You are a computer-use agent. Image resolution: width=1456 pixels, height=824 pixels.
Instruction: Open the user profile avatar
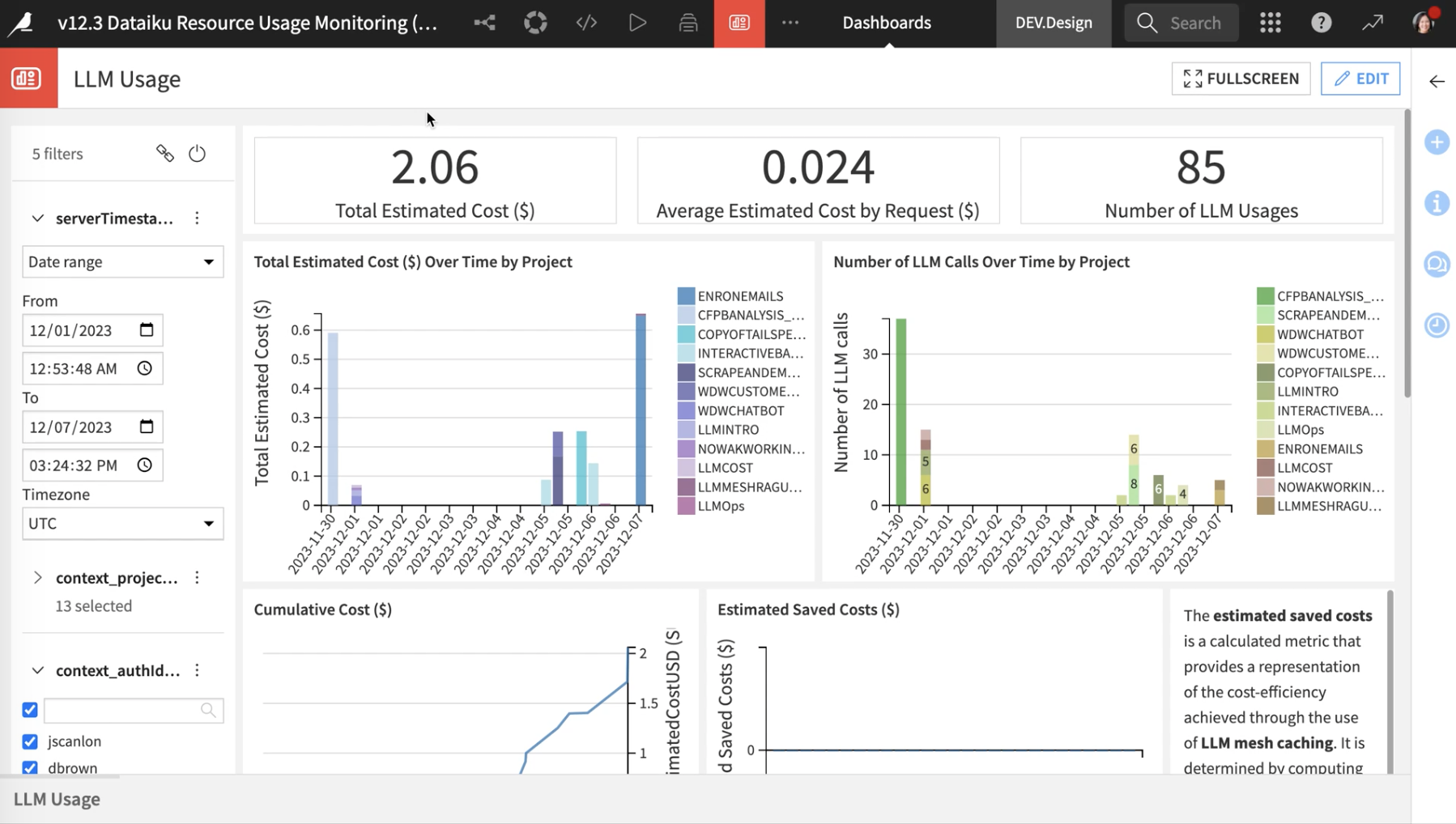click(x=1424, y=23)
